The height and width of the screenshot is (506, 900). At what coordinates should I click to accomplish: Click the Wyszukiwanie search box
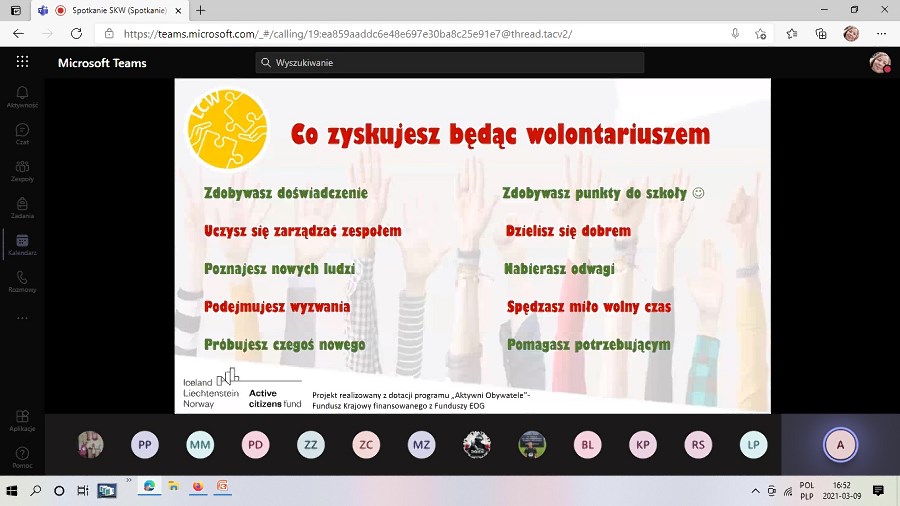(450, 62)
